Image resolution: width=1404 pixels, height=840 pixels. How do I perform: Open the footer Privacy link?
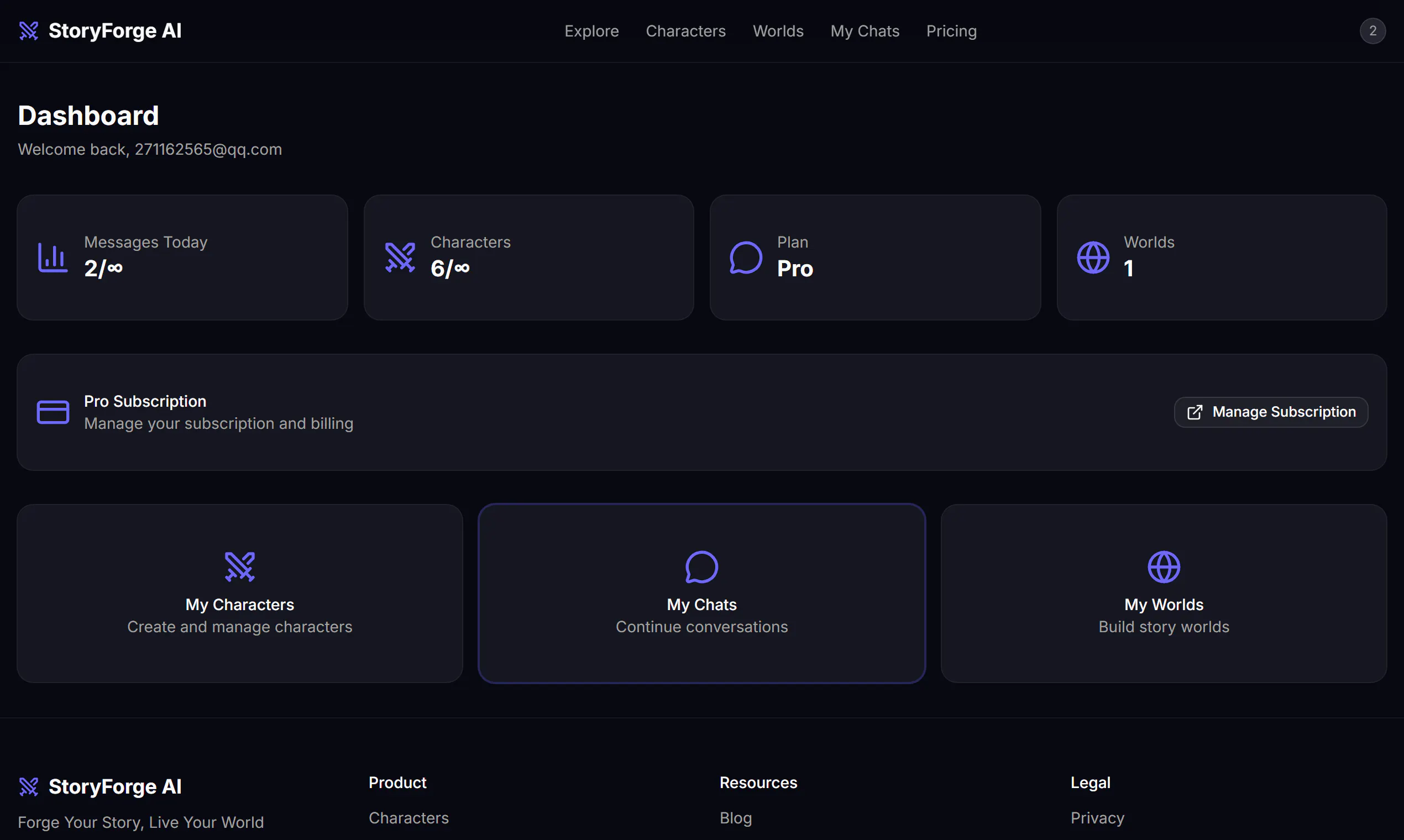[1097, 817]
